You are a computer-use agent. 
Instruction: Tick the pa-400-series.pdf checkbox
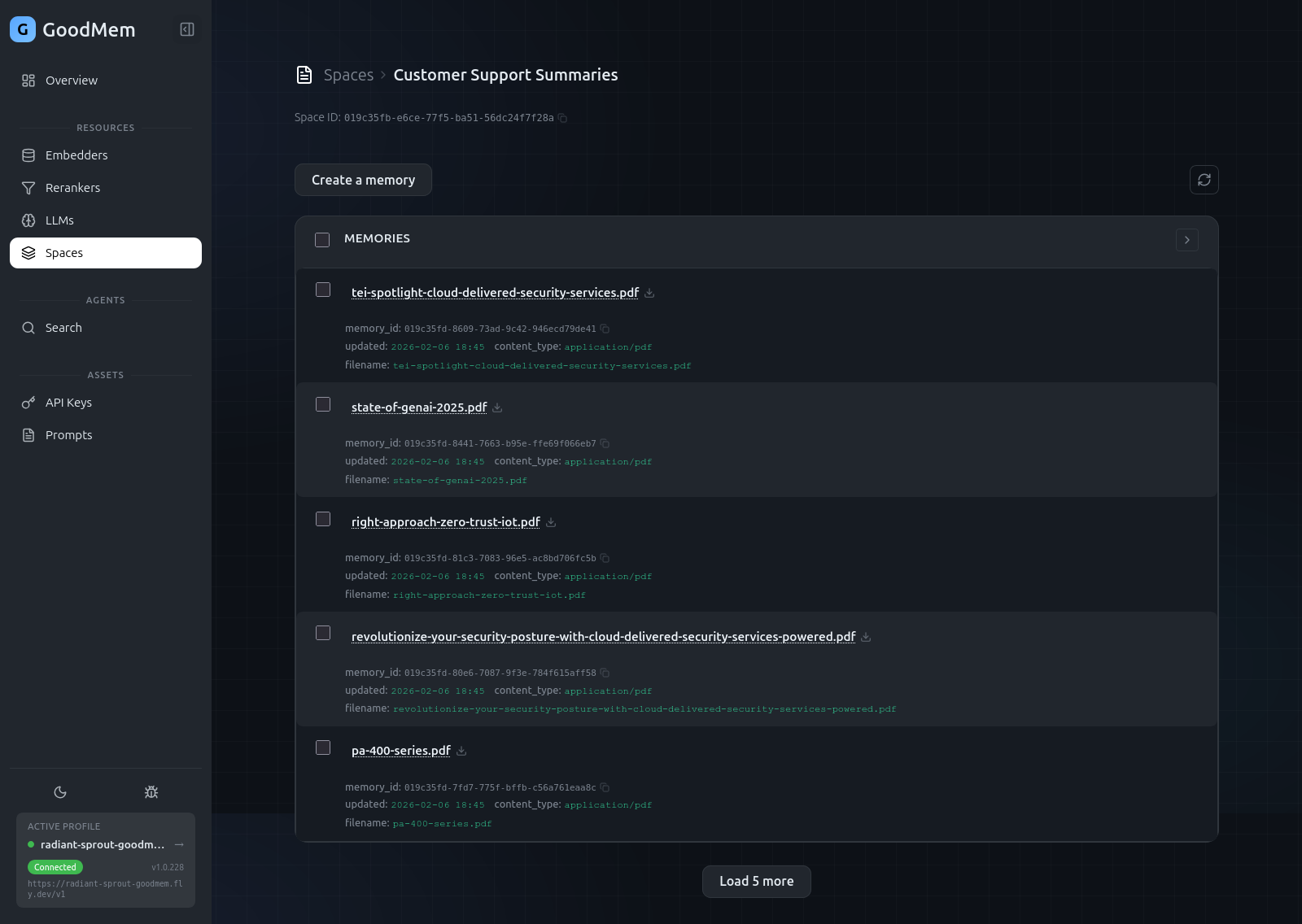point(323,747)
